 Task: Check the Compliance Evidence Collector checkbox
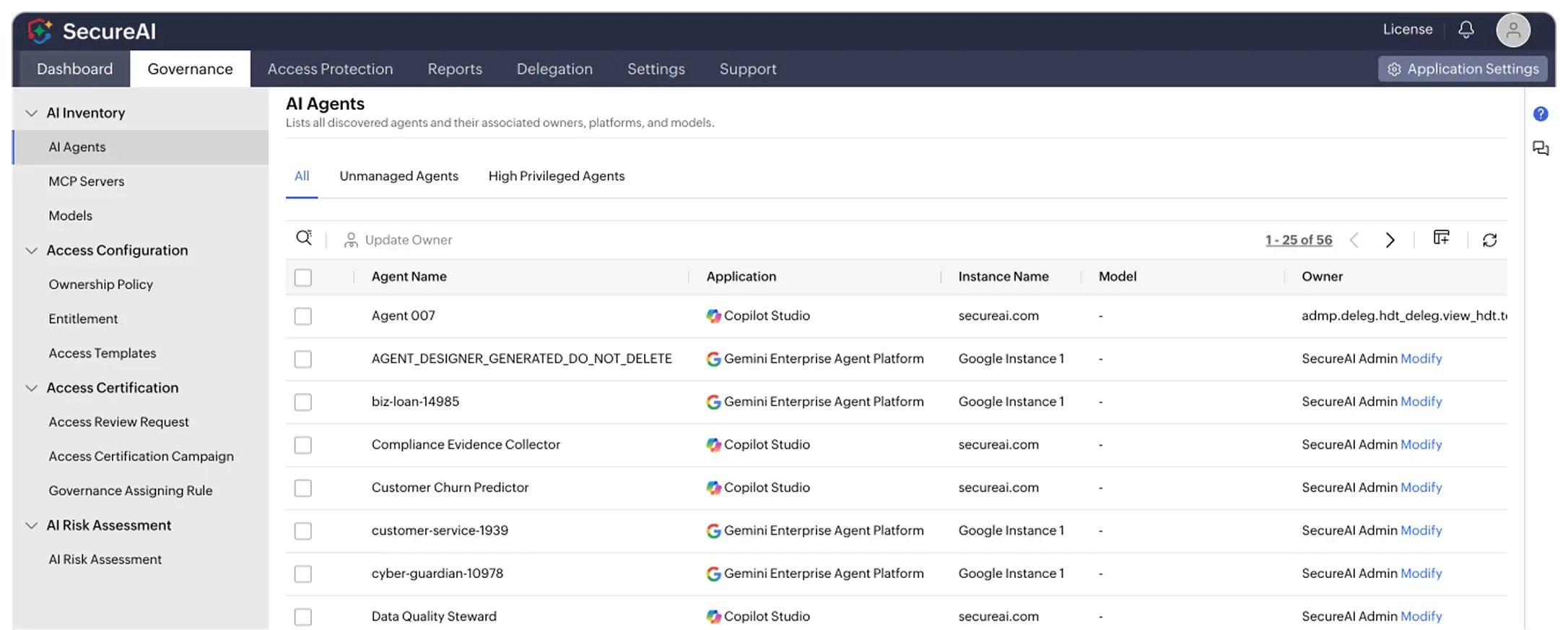[x=303, y=445]
